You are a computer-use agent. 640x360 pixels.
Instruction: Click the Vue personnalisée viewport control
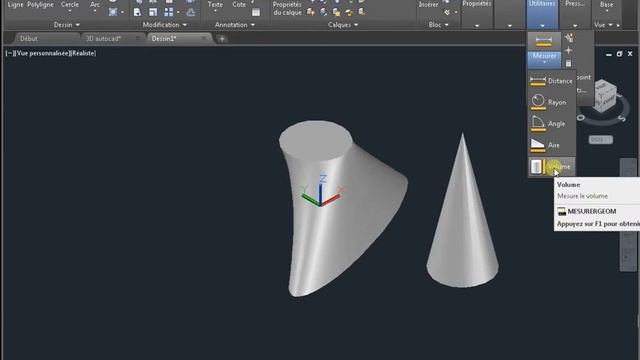pyautogui.click(x=42, y=53)
